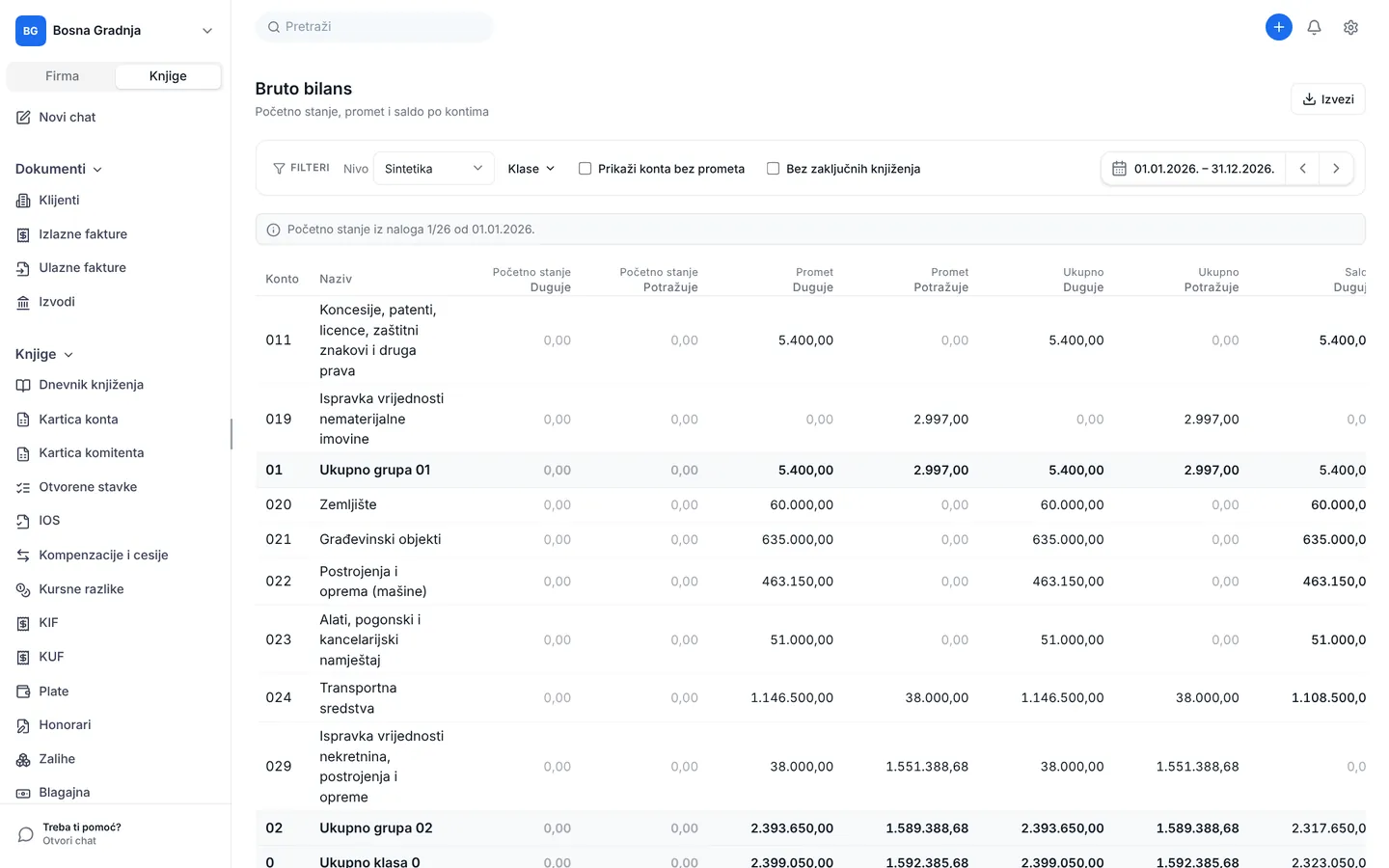Click the FILTERI button
This screenshot has height=868, width=1389.
(x=302, y=168)
